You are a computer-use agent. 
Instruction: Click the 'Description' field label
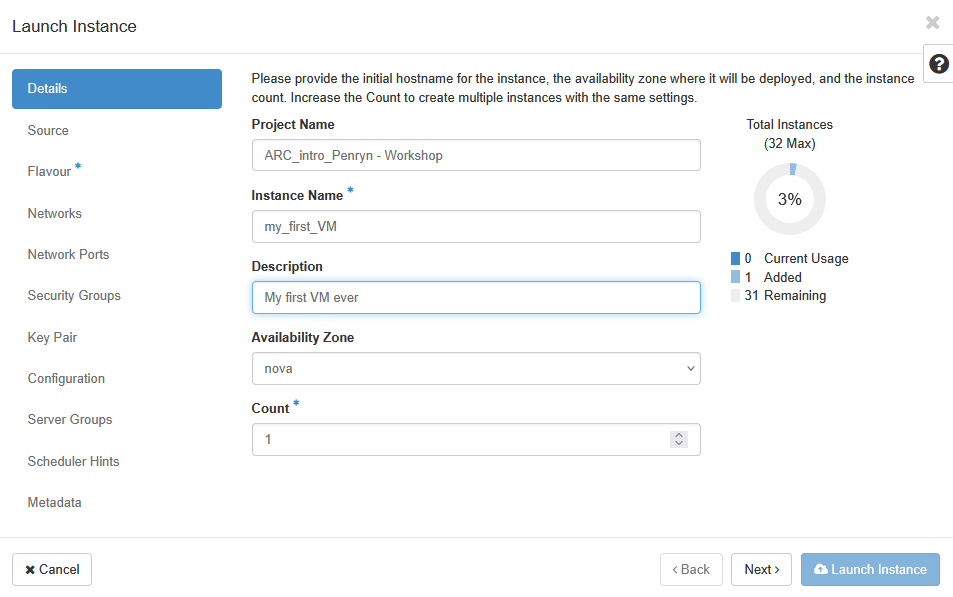tap(287, 266)
